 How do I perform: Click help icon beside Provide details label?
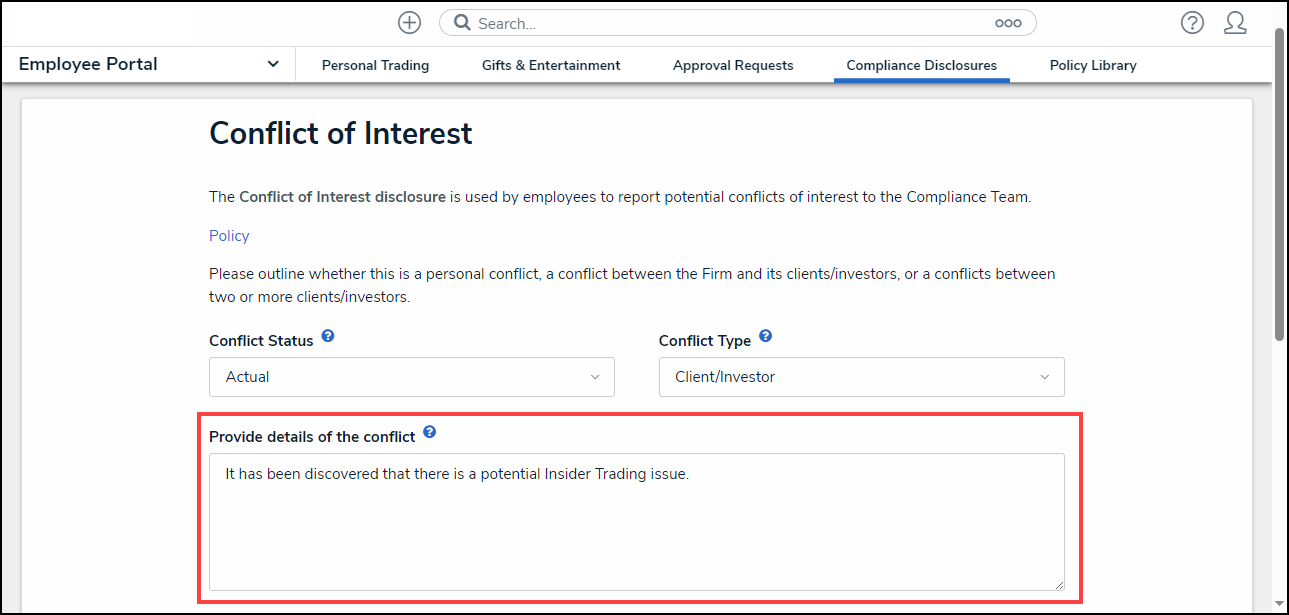[x=430, y=432]
